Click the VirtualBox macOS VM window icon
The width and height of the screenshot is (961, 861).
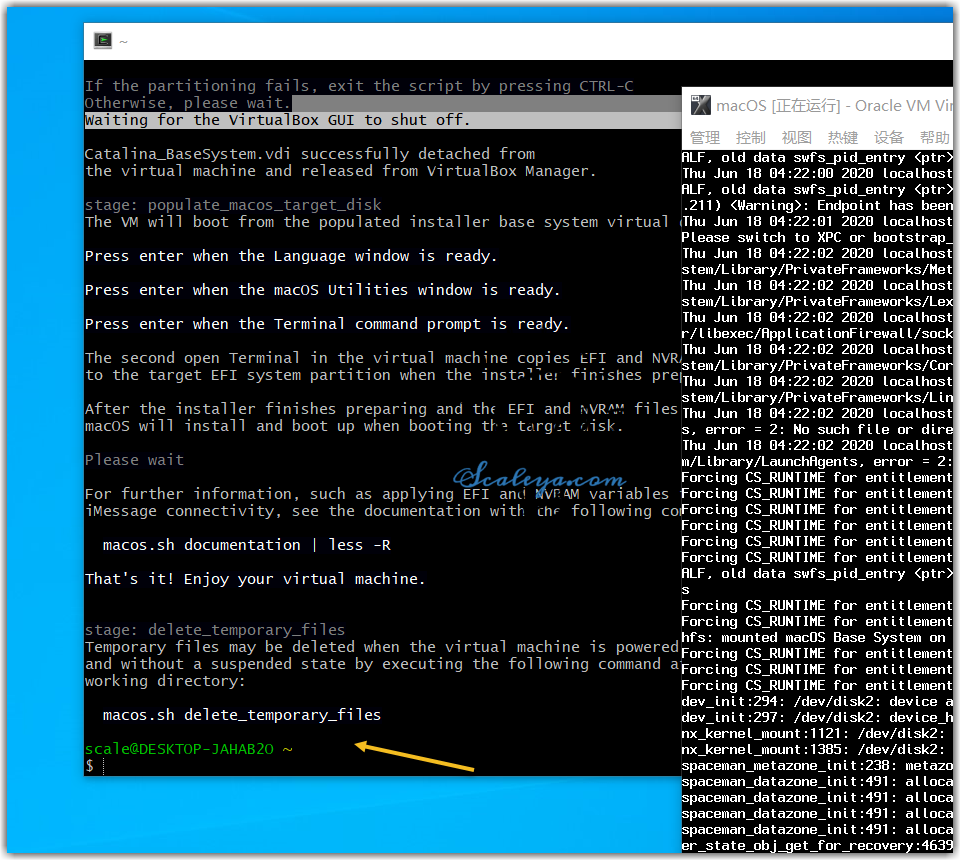point(701,106)
